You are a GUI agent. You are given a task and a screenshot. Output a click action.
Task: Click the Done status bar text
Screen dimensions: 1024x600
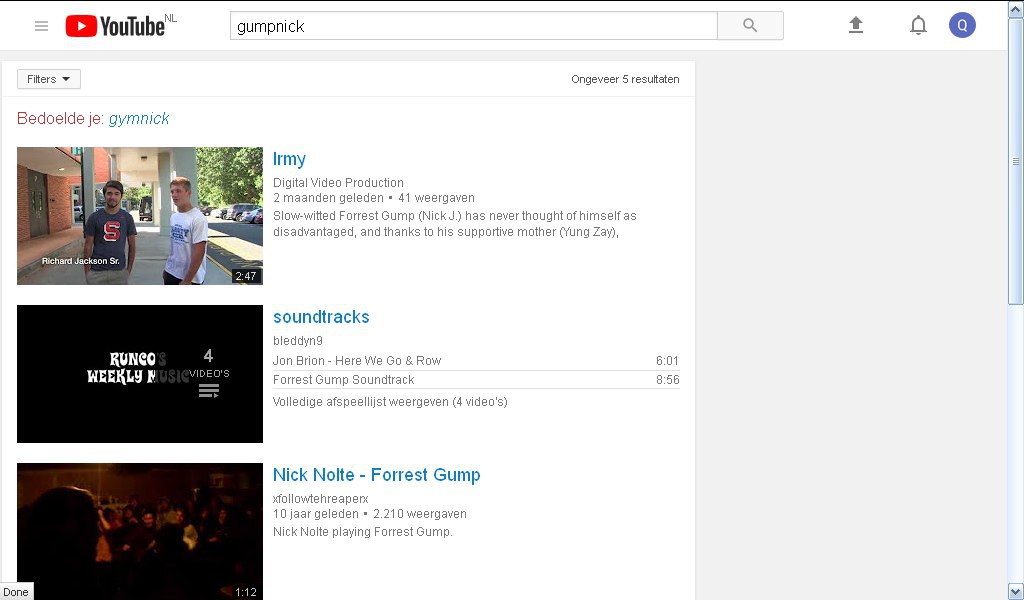[16, 592]
